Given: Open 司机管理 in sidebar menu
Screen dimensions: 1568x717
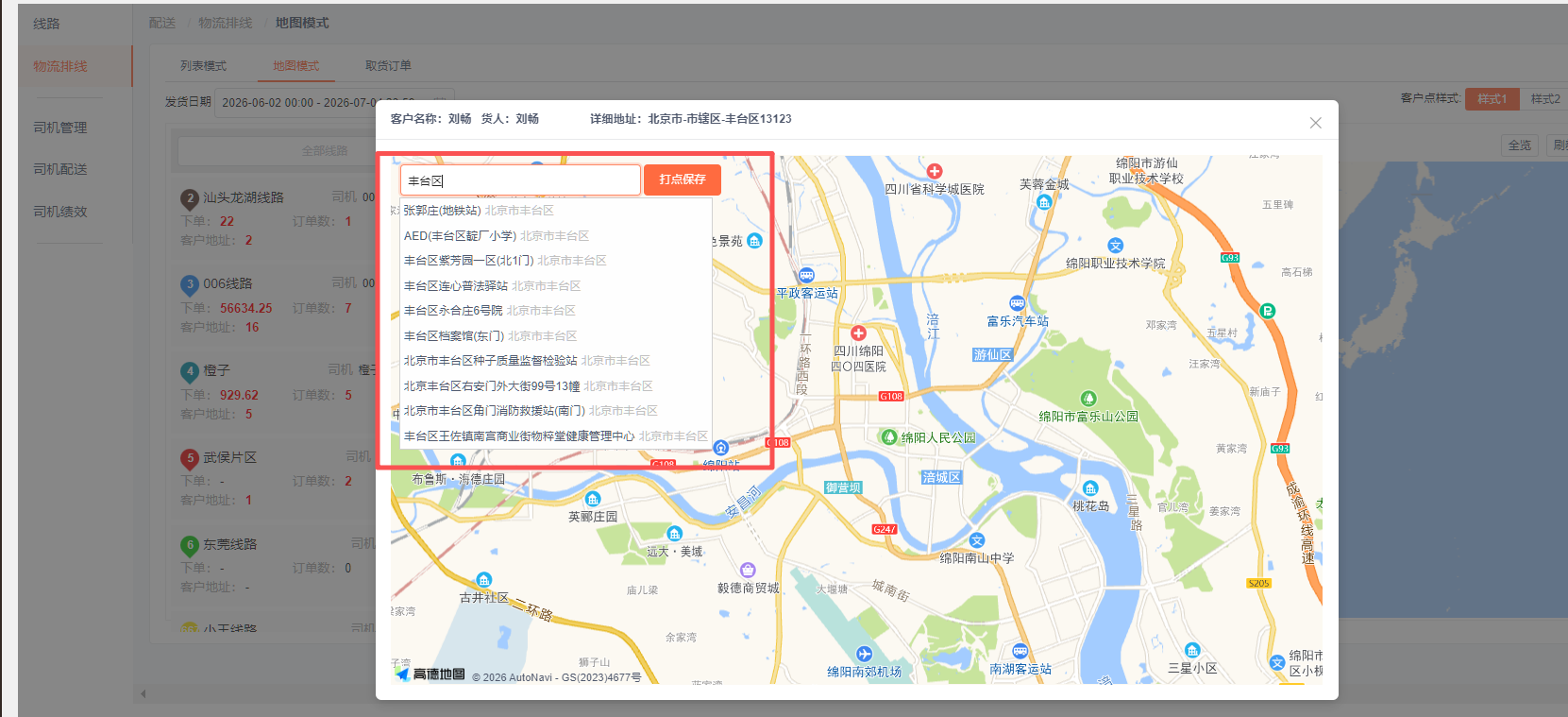Looking at the screenshot, I should [x=60, y=128].
